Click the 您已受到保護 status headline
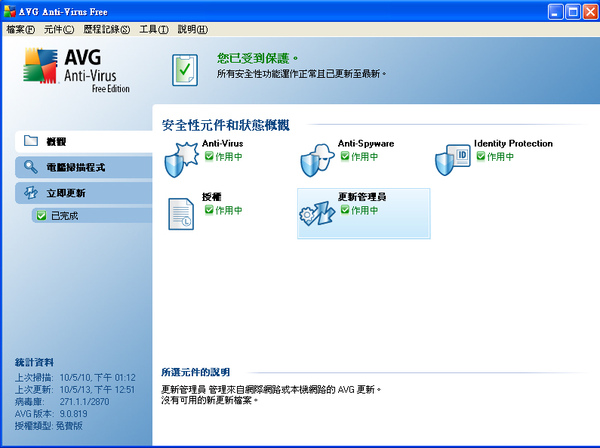Image resolution: width=600 pixels, height=448 pixels. 257,58
